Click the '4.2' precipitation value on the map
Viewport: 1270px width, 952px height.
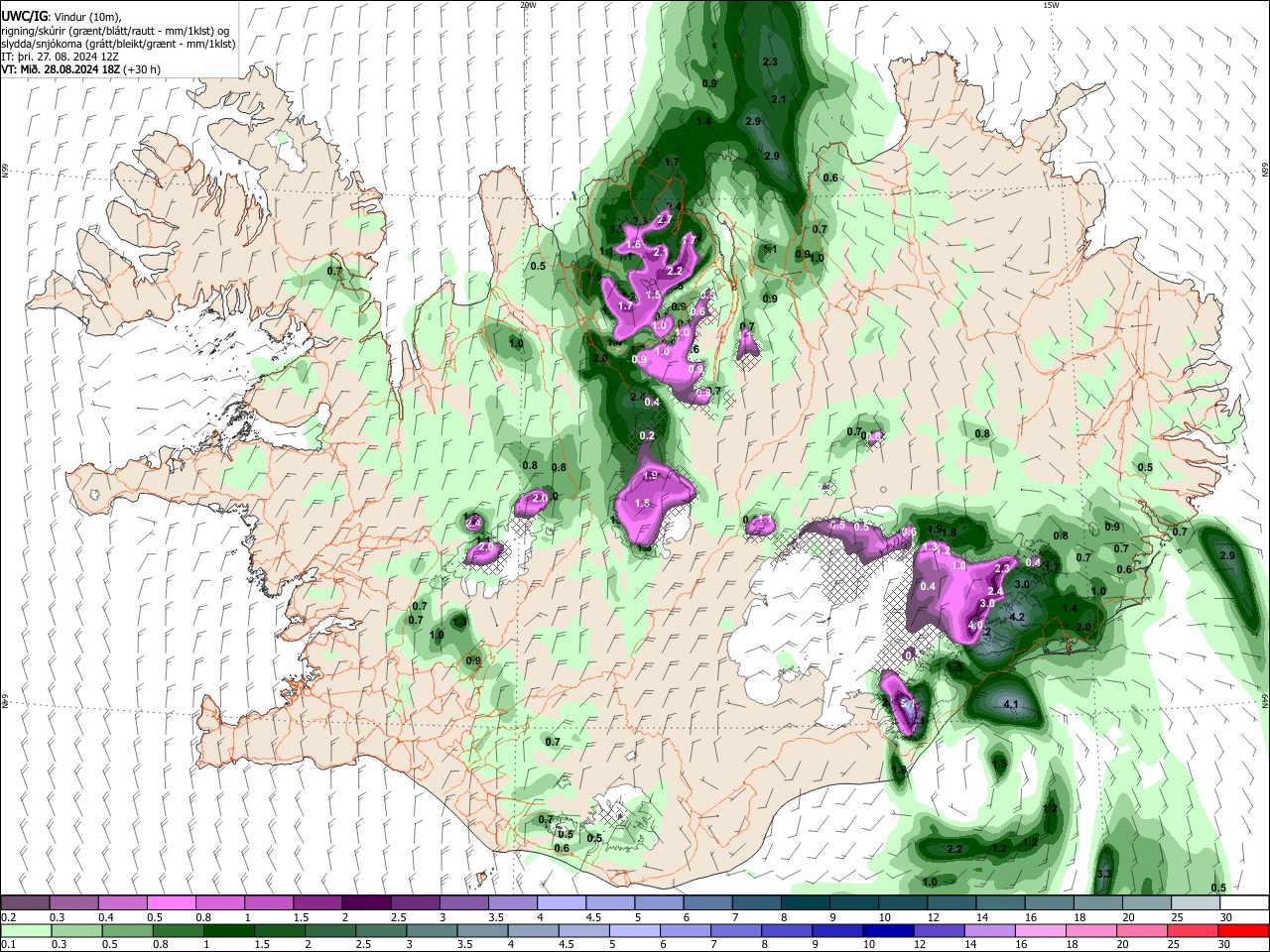click(x=1017, y=617)
